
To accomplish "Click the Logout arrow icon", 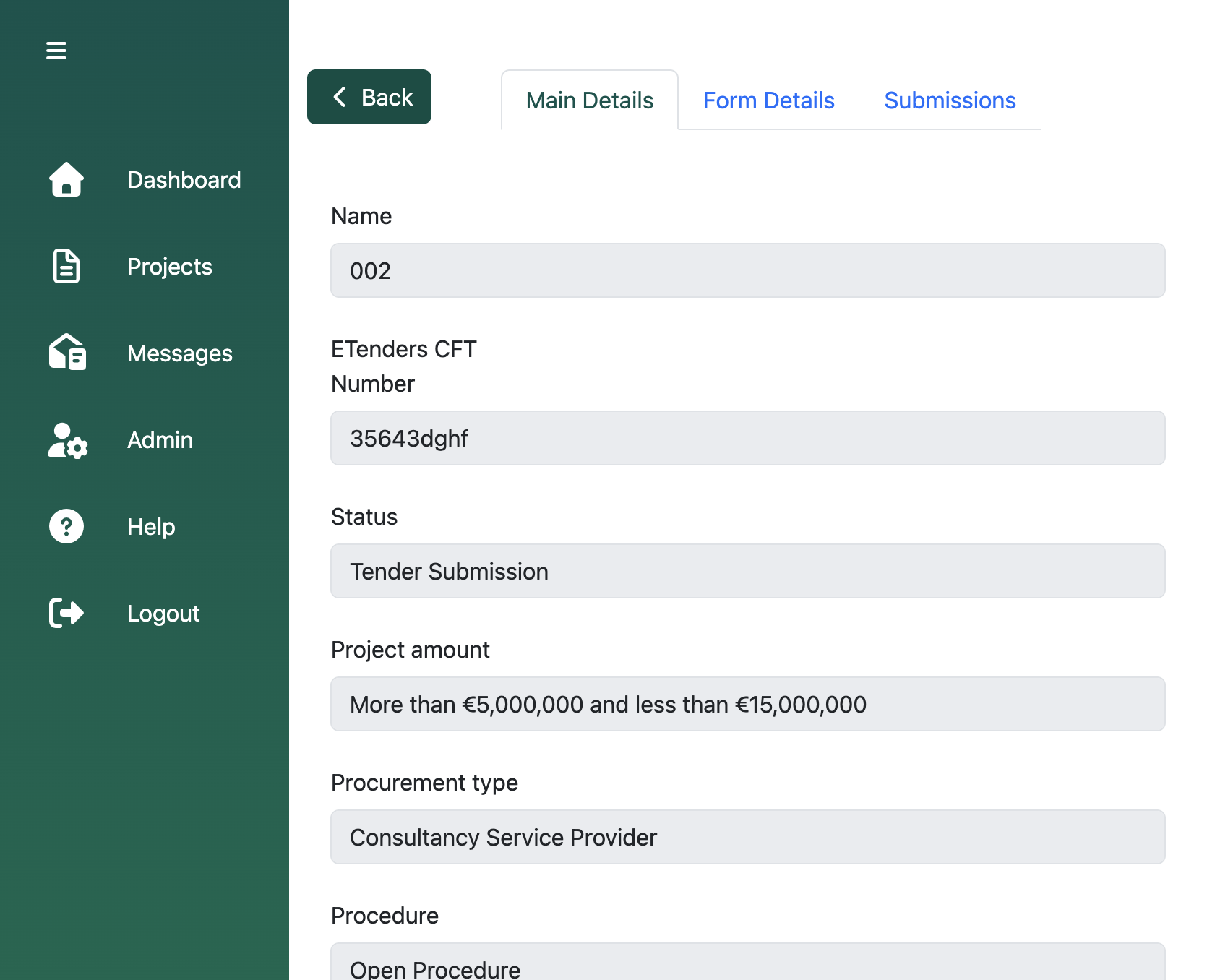I will click(66, 613).
